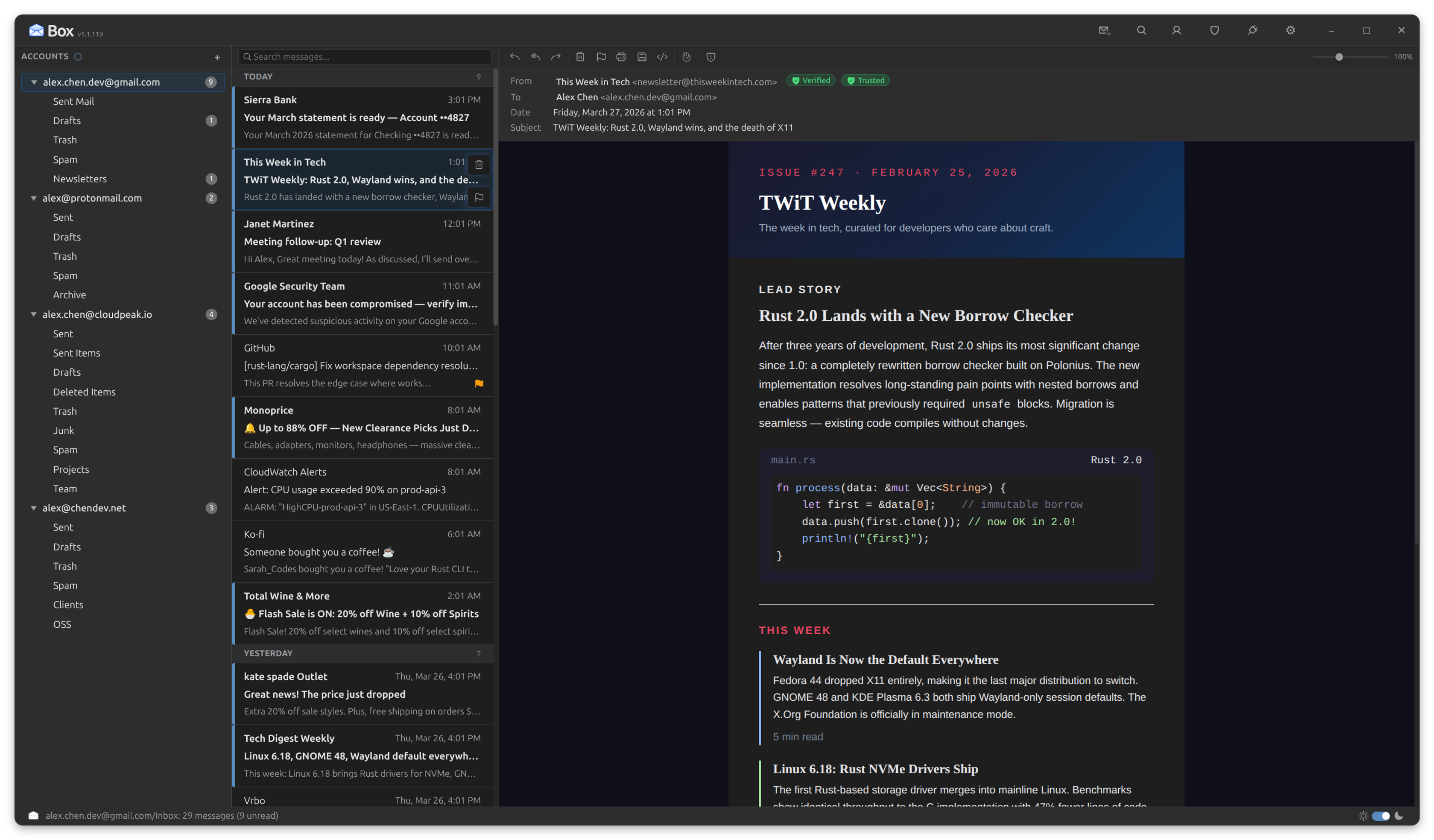
Task: Open the Newsletters folder
Action: [80, 178]
